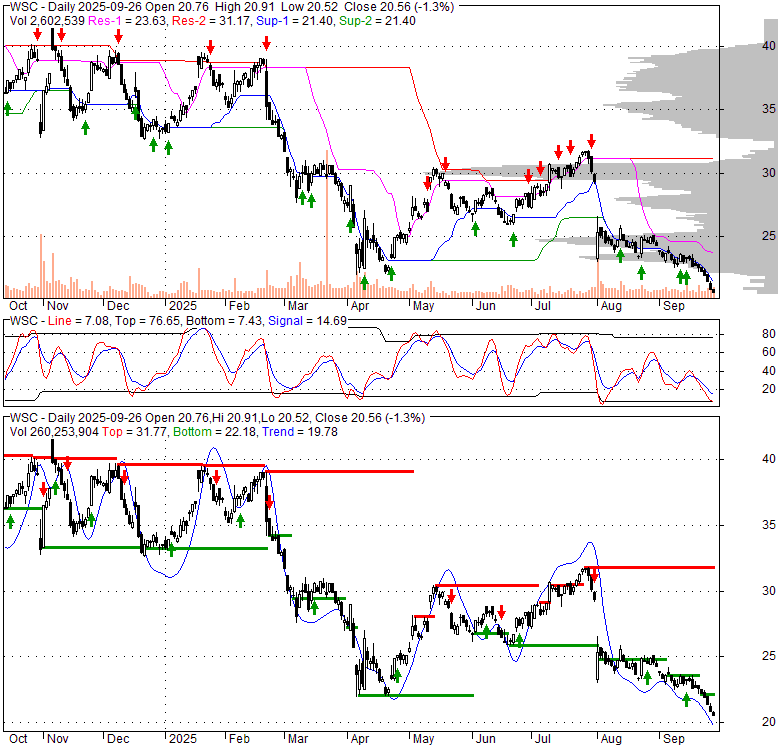The height and width of the screenshot is (745, 780).
Task: Click the 'Oct' label on bottom chart axis
Action: (x=18, y=739)
